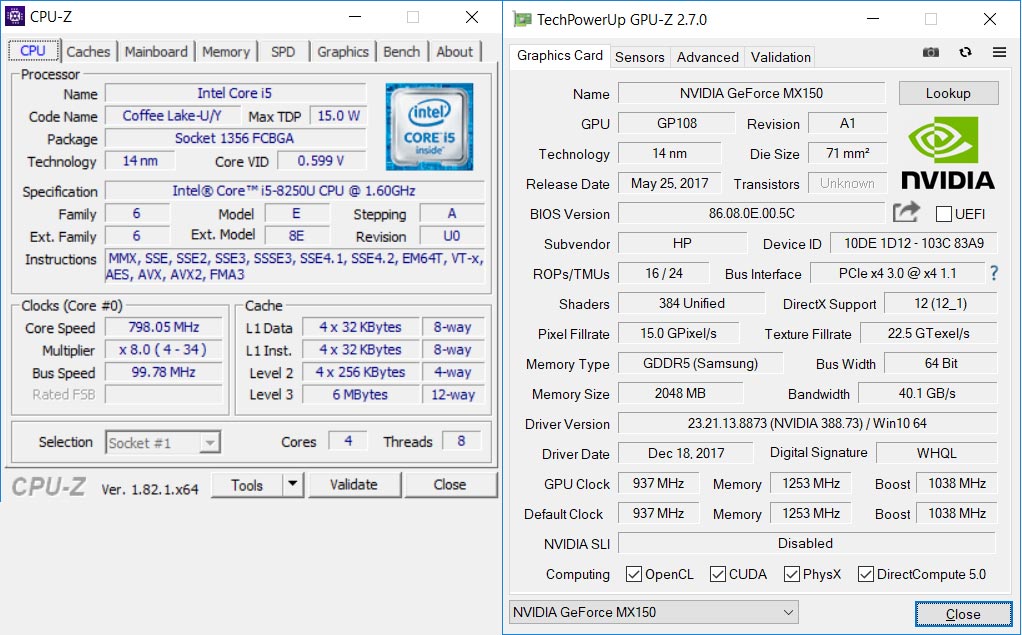Switch to the Sensors tab in GPU-Z

[639, 57]
